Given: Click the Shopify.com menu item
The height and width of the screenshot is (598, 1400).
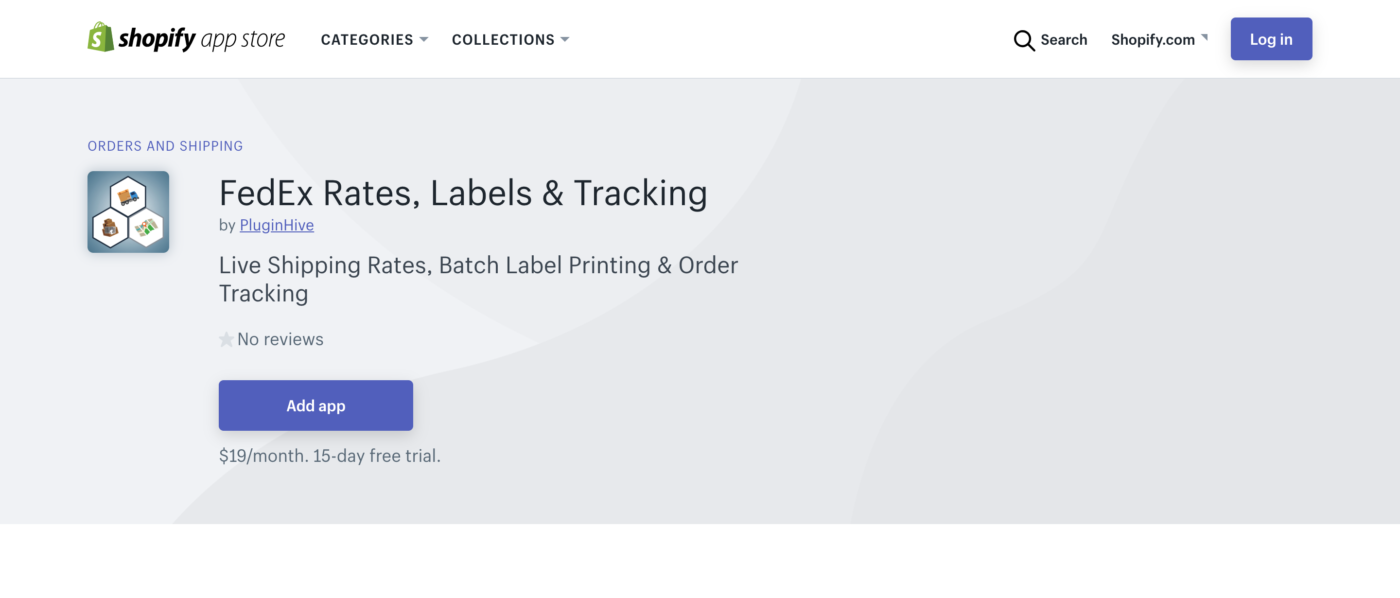Looking at the screenshot, I should pyautogui.click(x=1152, y=39).
